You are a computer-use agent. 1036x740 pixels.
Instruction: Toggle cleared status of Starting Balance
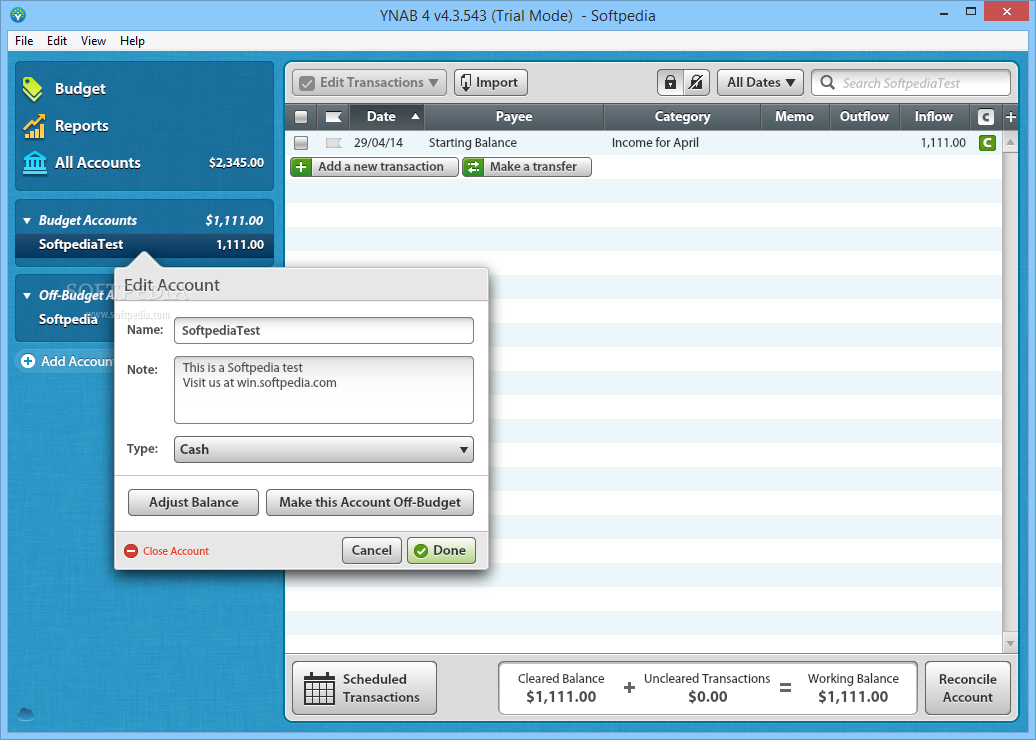[987, 143]
